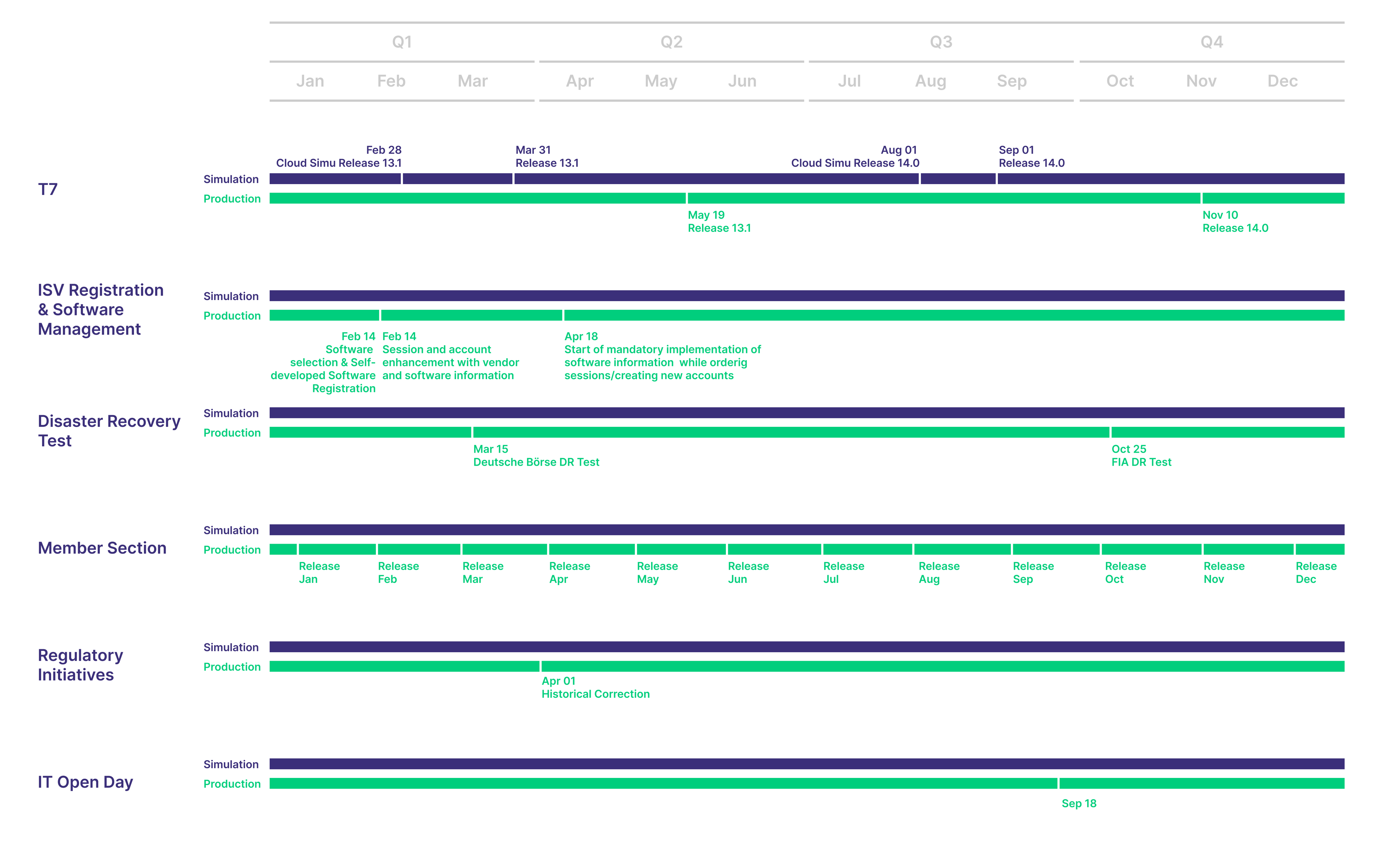Select the Jan month label
The height and width of the screenshot is (842, 1400).
coord(310,81)
